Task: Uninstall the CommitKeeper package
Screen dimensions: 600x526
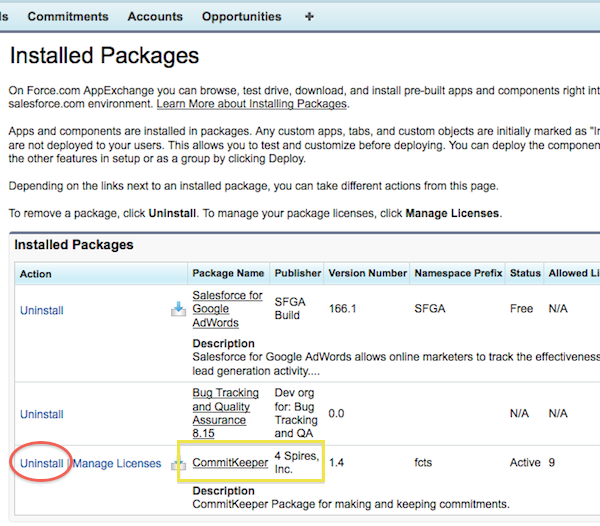Action: [42, 463]
